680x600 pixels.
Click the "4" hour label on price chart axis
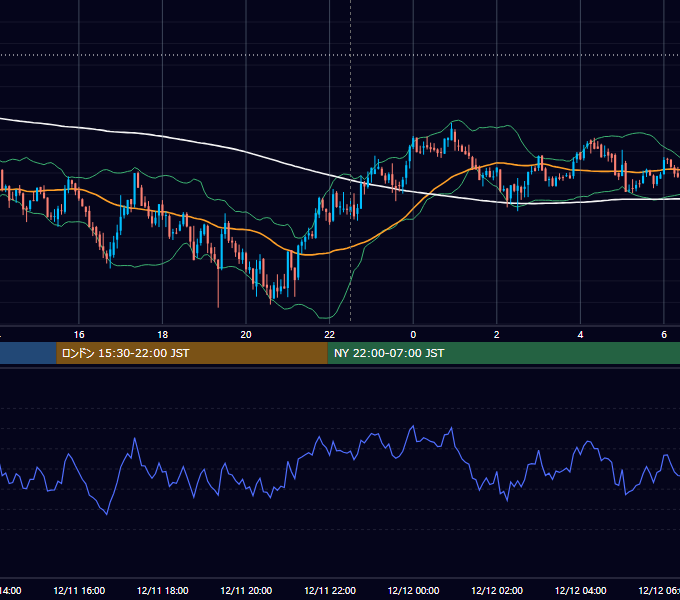[580, 335]
